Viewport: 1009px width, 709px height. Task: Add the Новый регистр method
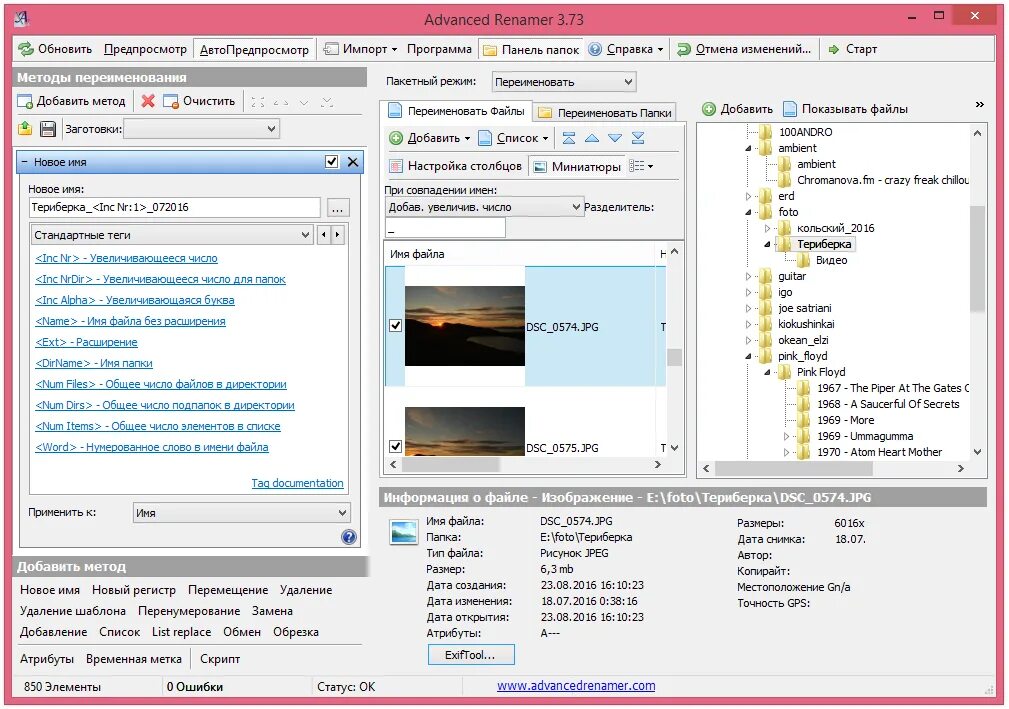coord(133,590)
